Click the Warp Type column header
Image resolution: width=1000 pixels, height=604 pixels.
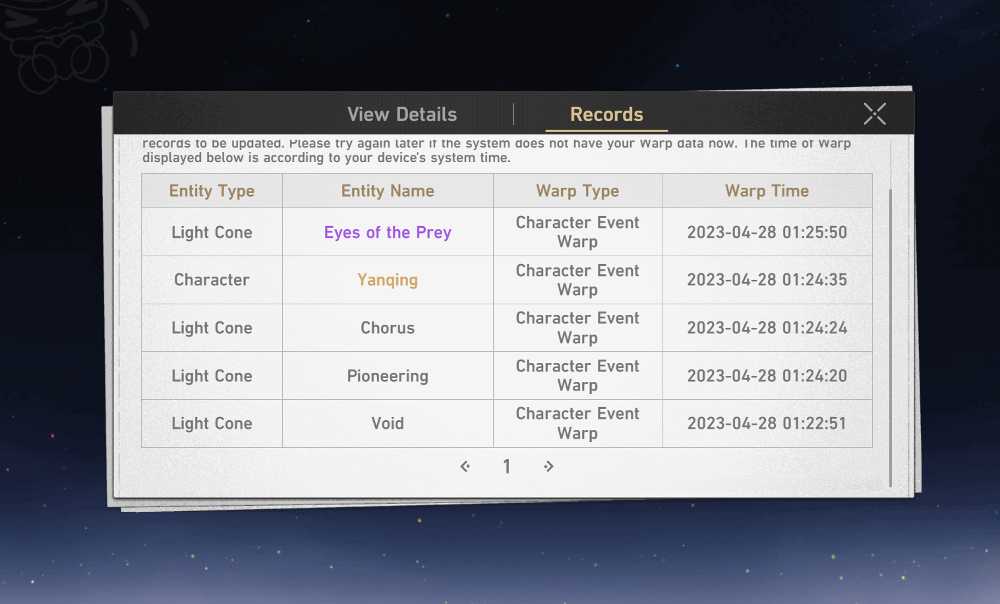578,191
